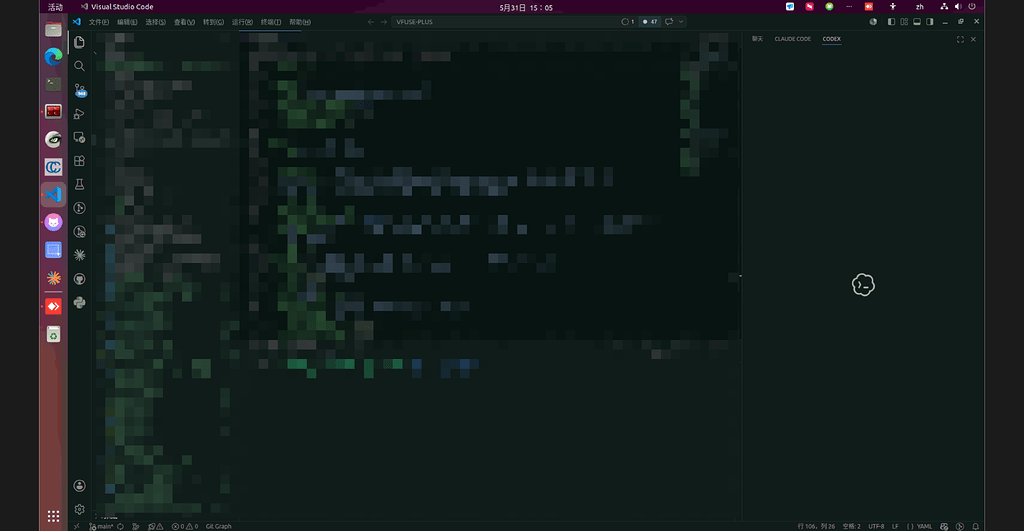The width and height of the screenshot is (1024, 531).
Task: Click the counter showing 47
Action: 650,22
